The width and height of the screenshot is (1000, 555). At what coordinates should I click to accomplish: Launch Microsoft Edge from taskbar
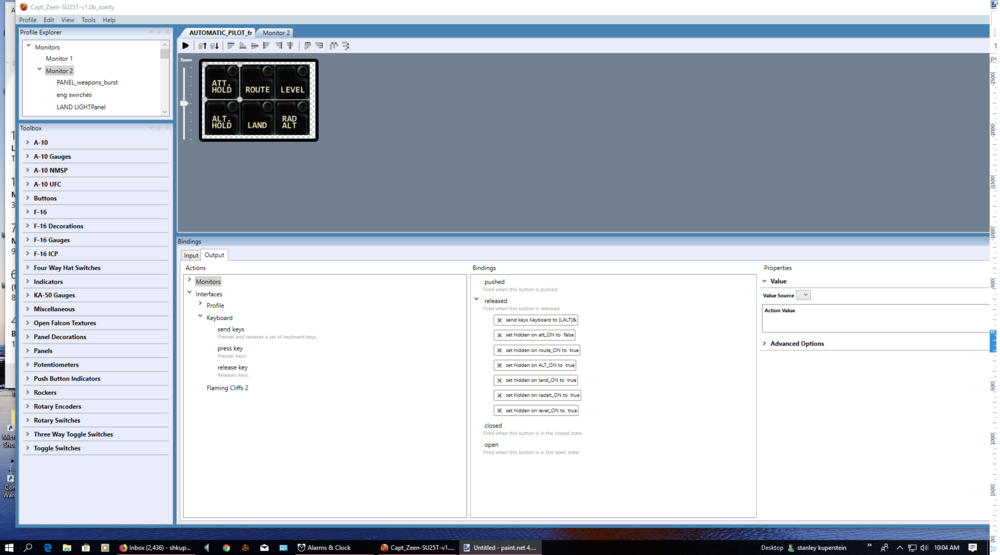point(48,547)
